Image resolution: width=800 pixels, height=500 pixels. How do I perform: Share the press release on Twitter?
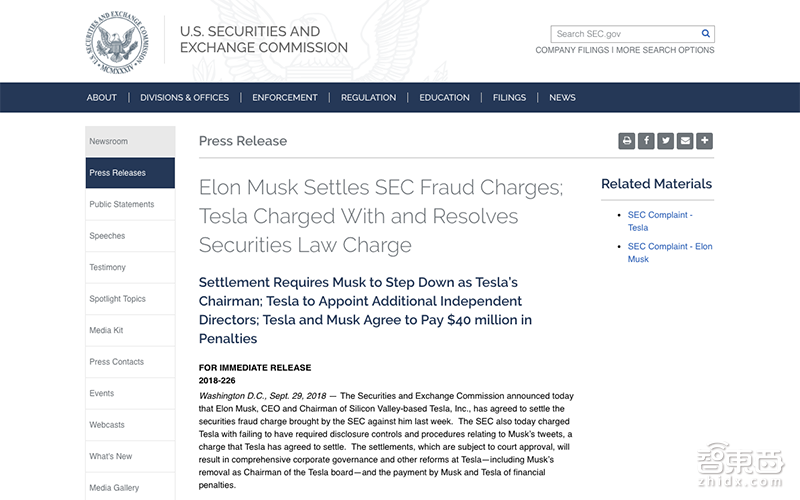(666, 141)
